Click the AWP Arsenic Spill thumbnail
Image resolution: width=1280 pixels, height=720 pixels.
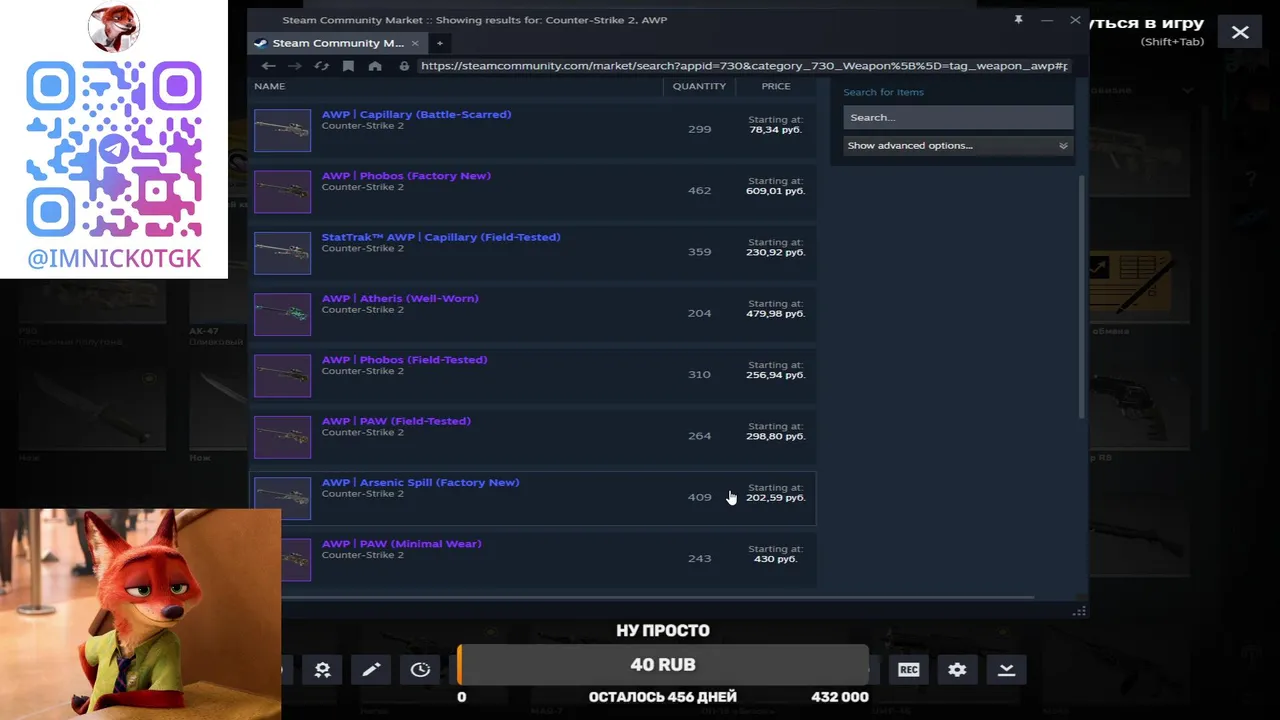click(x=282, y=498)
